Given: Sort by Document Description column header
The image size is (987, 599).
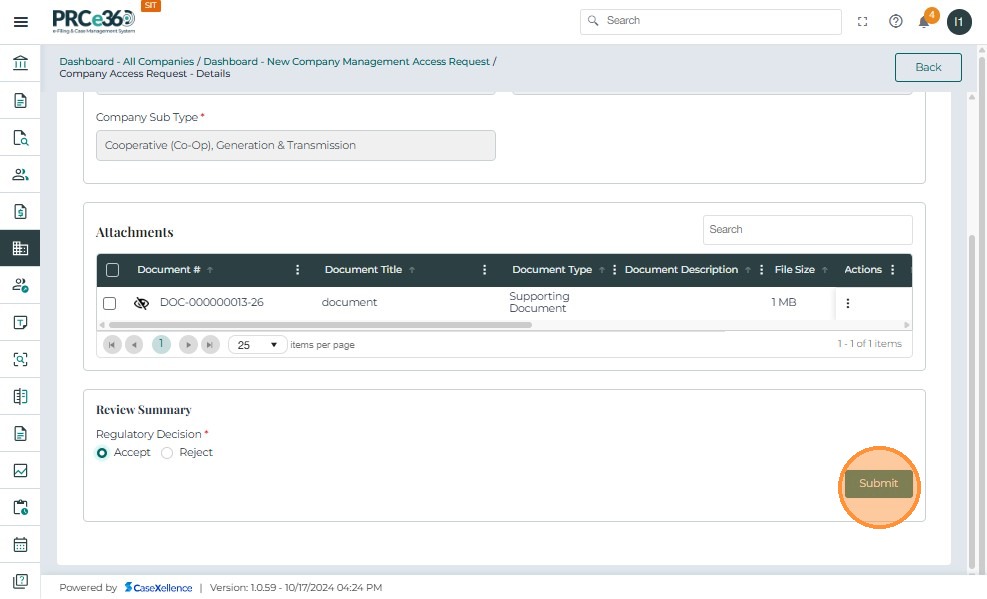Looking at the screenshot, I should 681,269.
